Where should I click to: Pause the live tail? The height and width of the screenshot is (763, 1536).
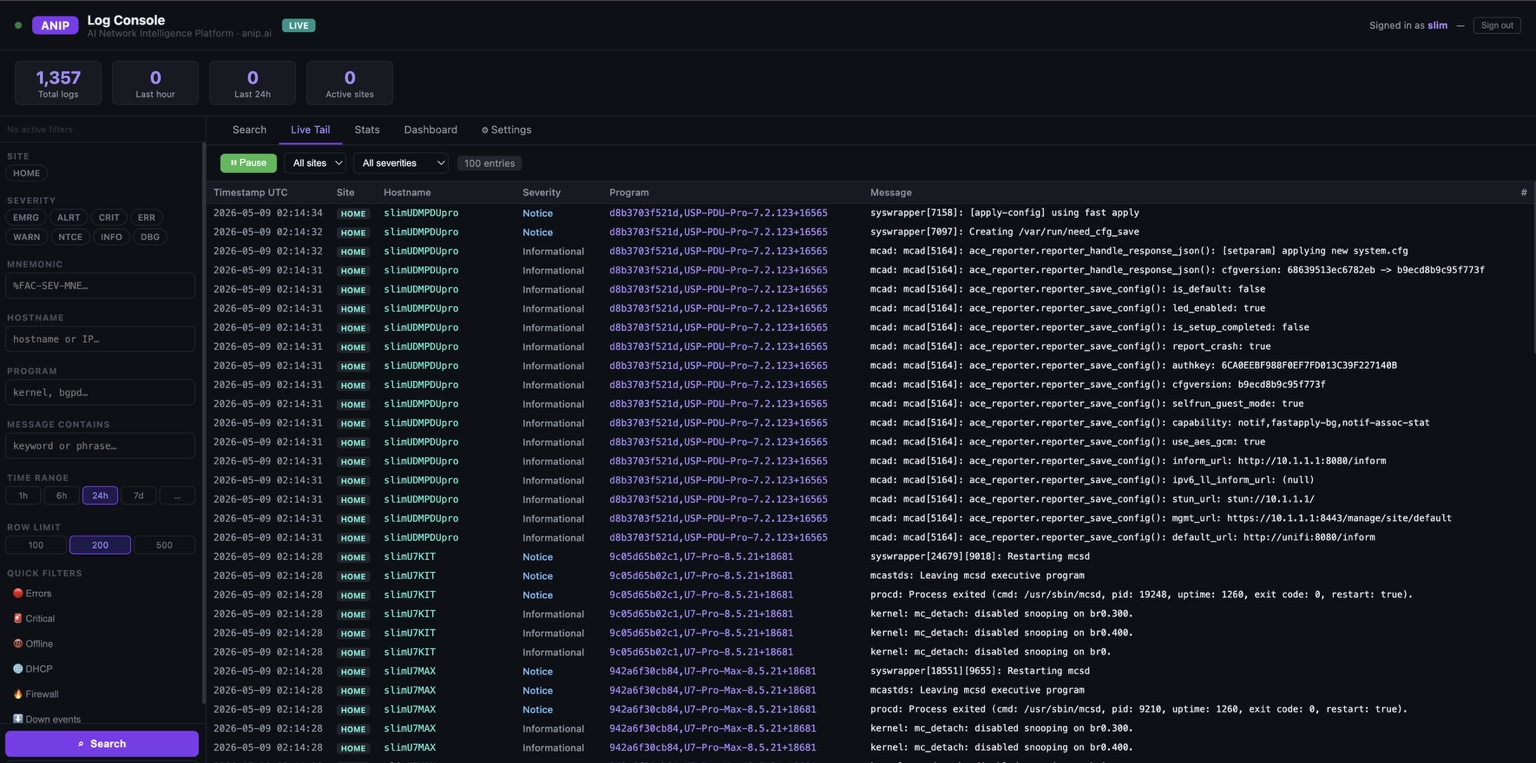pos(248,163)
